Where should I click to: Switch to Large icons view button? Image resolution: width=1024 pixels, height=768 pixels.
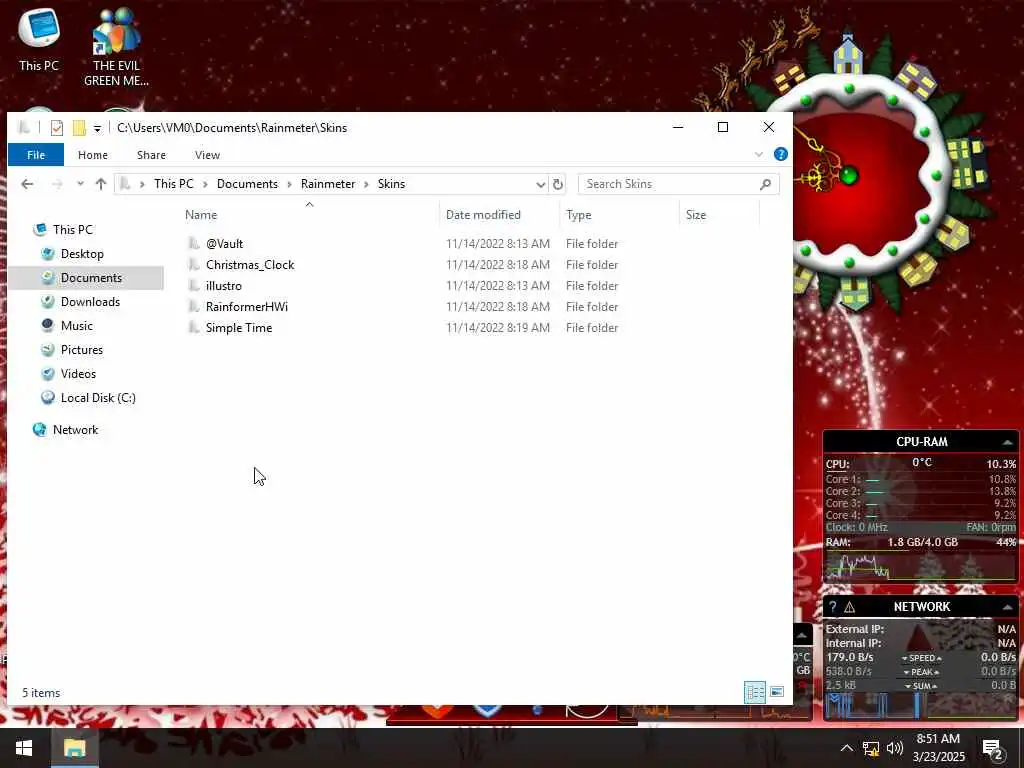[776, 692]
